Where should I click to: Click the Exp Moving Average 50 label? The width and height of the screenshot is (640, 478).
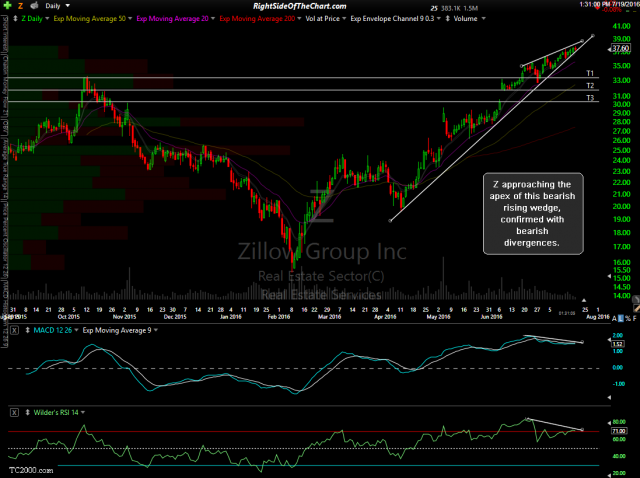89,18
